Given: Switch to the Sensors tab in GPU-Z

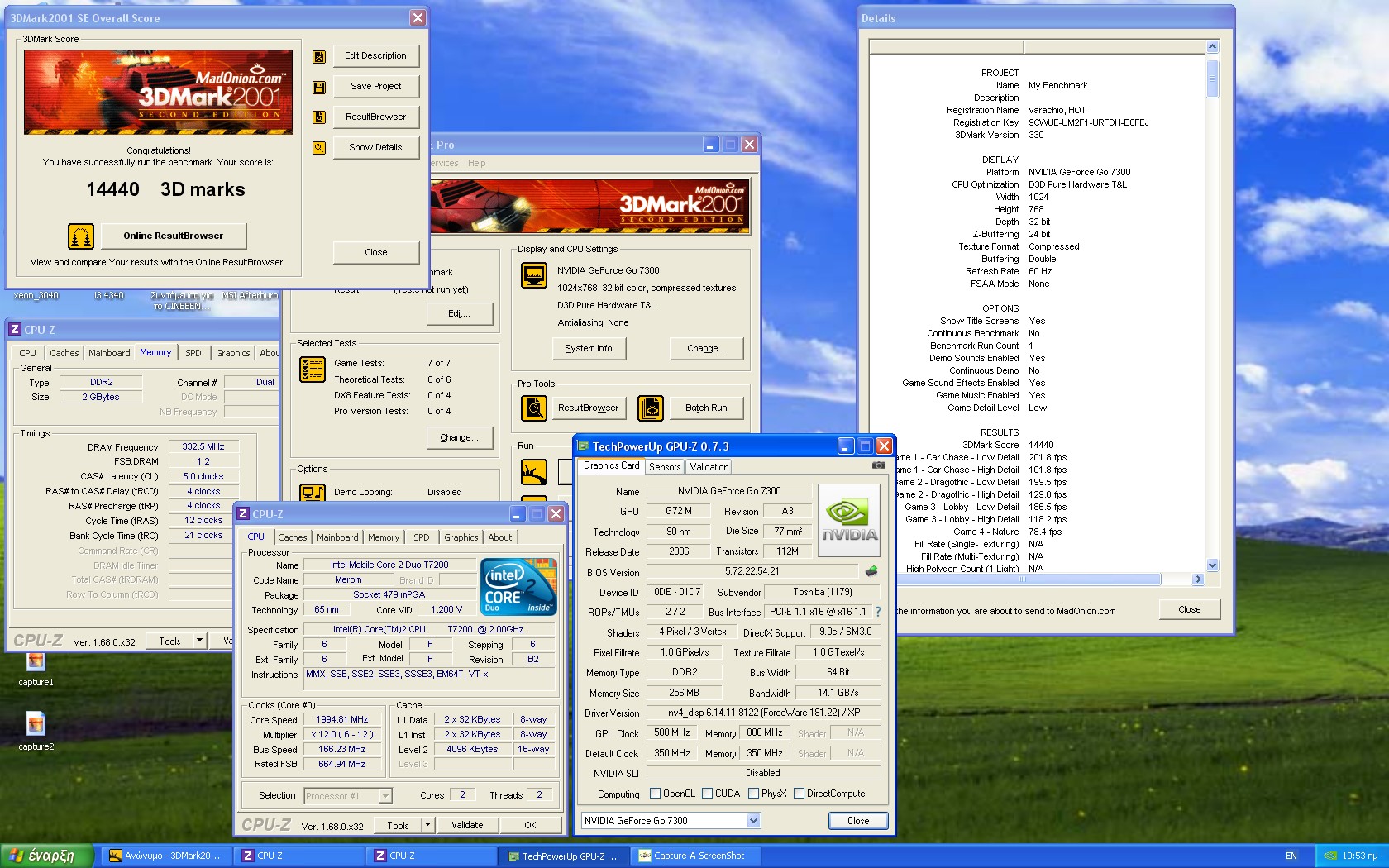Looking at the screenshot, I should [x=665, y=467].
